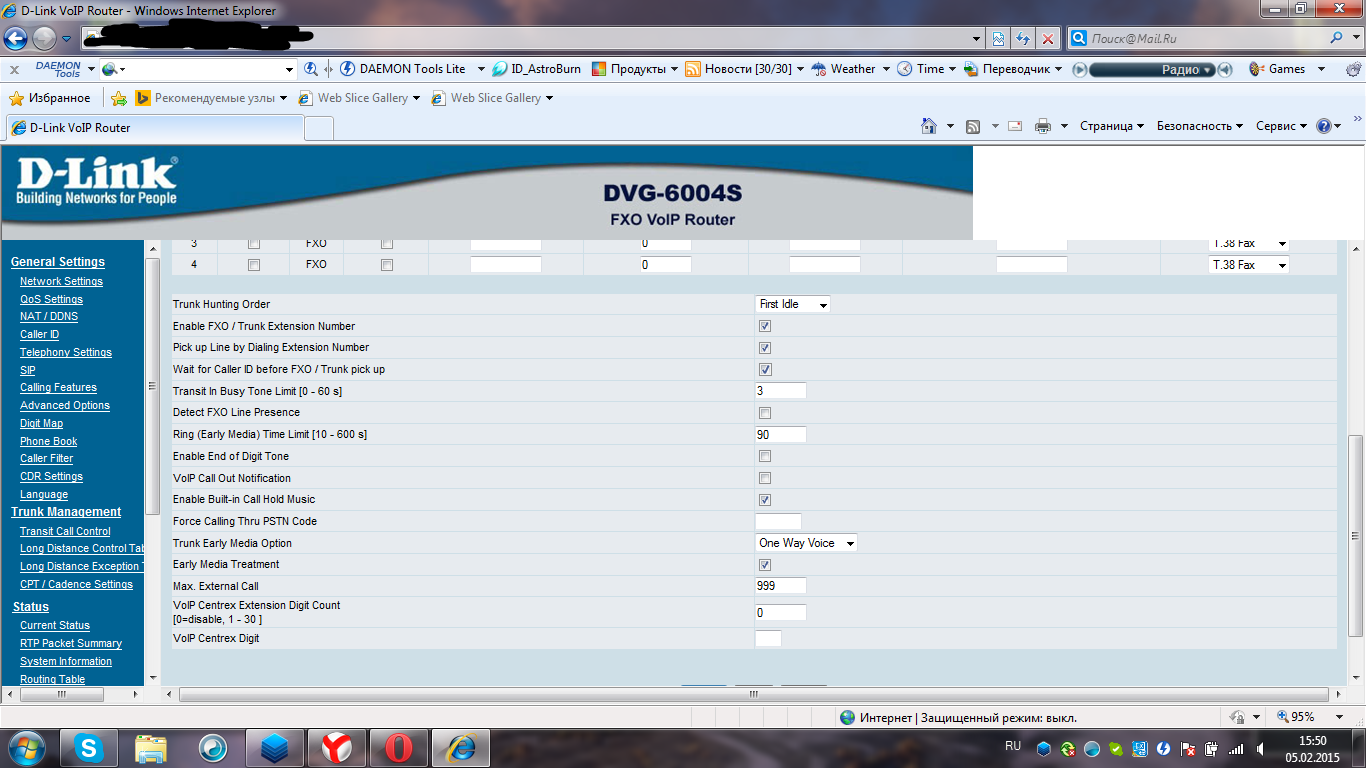Expand the Переводчик toolbar dropdown
1366x768 pixels.
tap(1057, 69)
